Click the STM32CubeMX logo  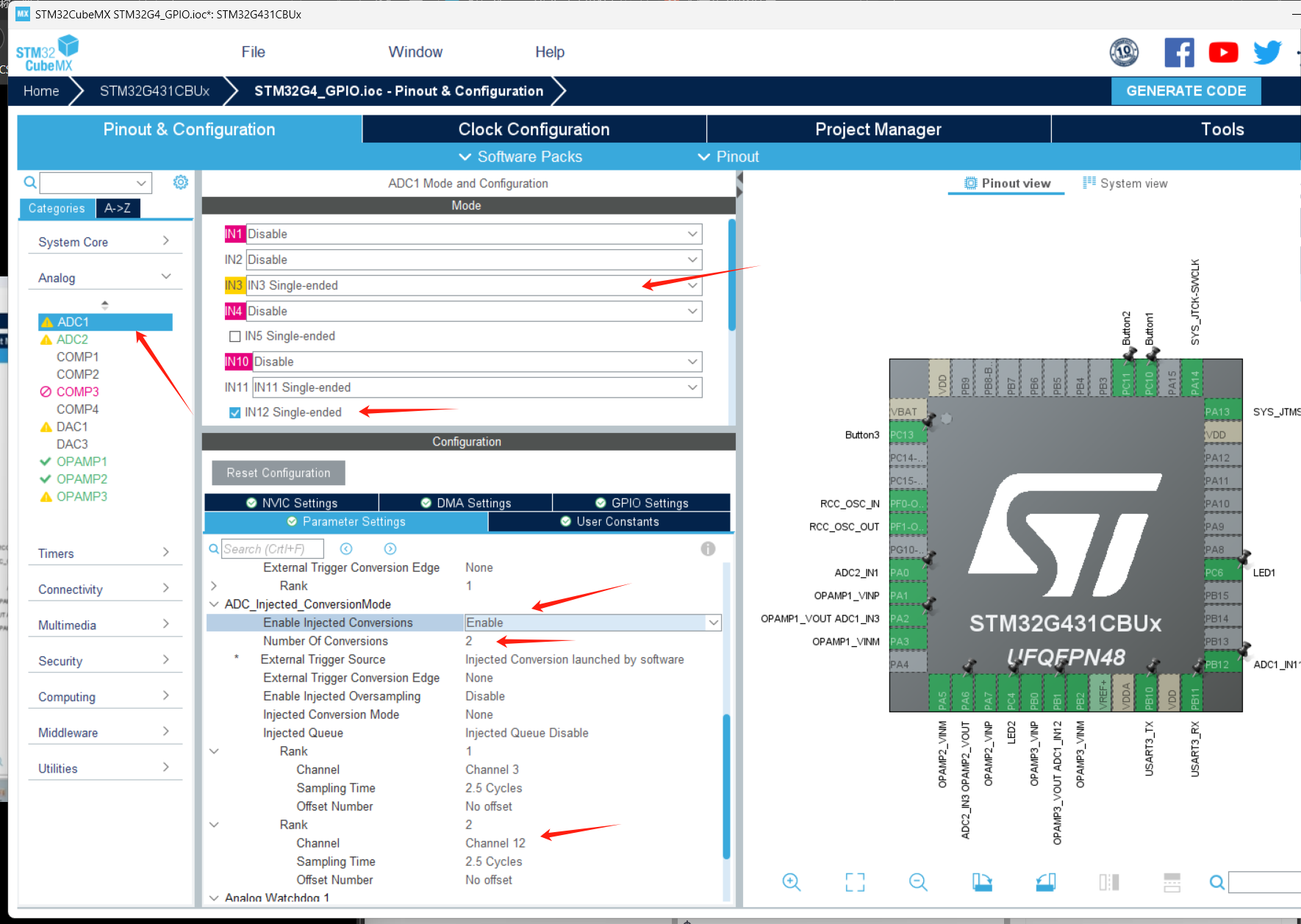coord(47,53)
